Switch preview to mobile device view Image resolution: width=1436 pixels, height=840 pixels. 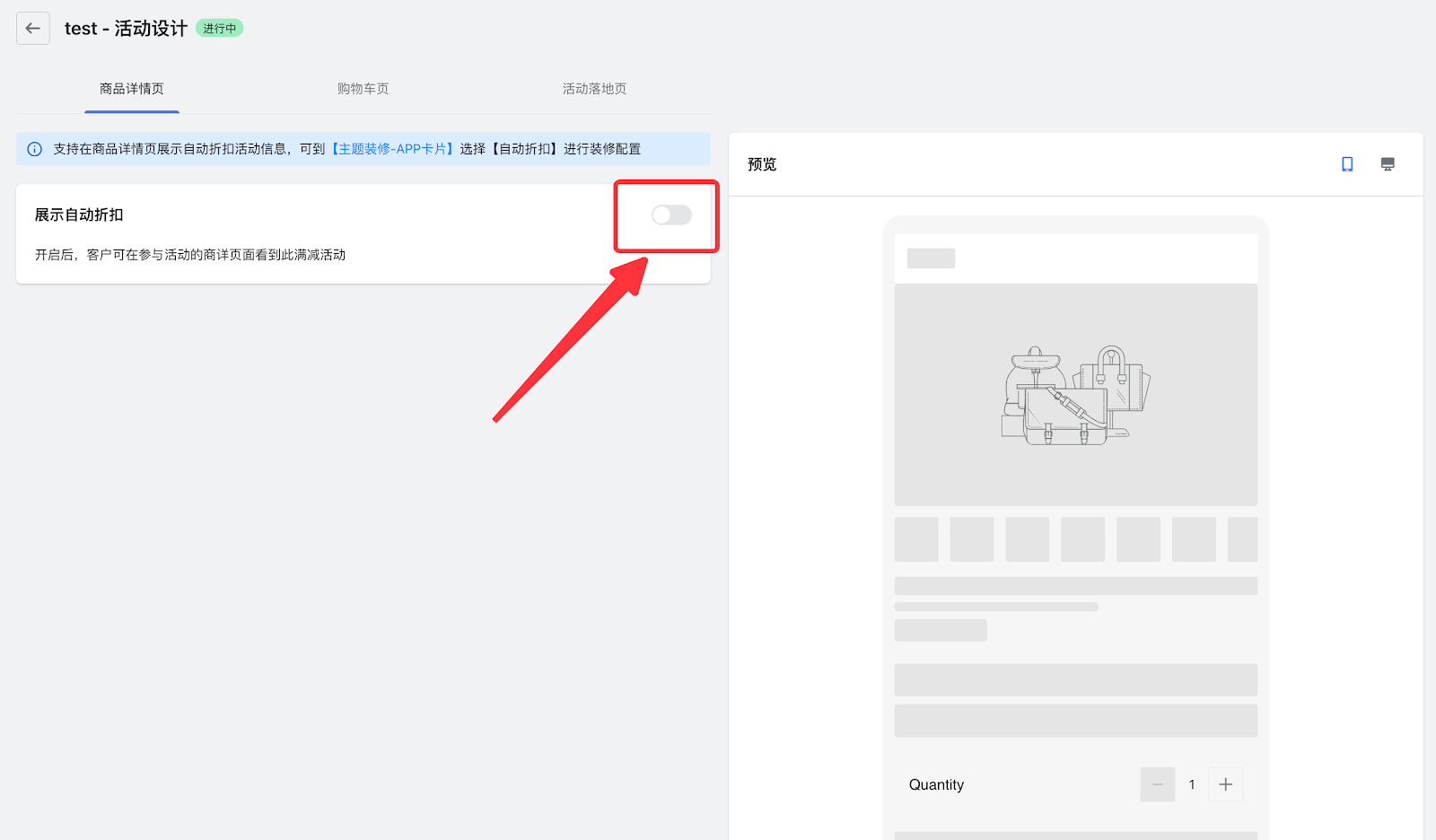(x=1347, y=164)
